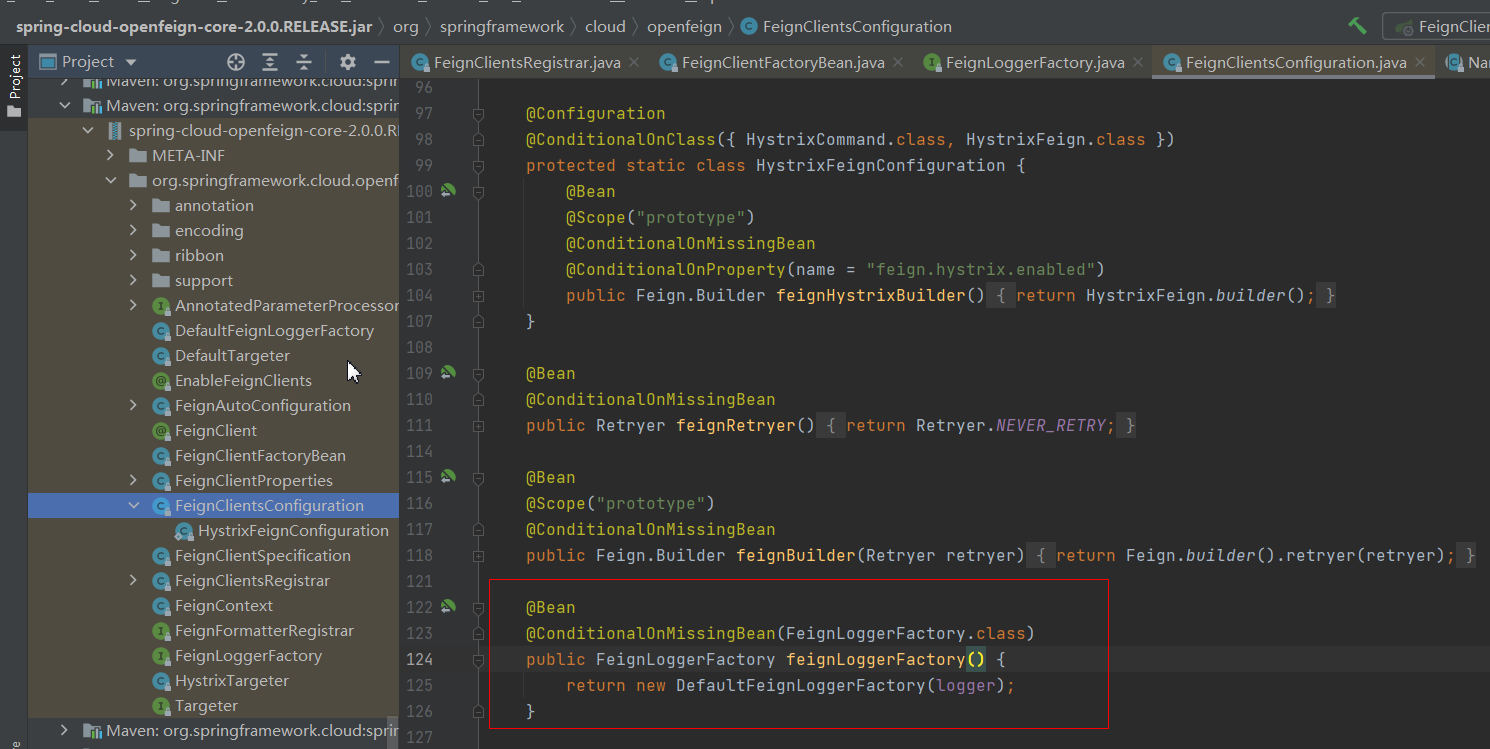Viewport: 1490px width, 749px height.
Task: Hide the Project tool window with minus icon
Action: click(381, 62)
